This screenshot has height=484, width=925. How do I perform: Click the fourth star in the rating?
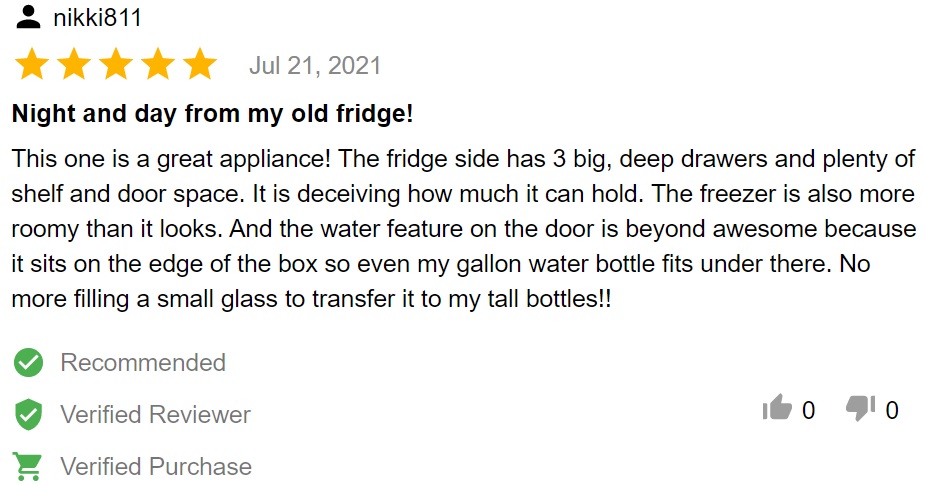(158, 64)
